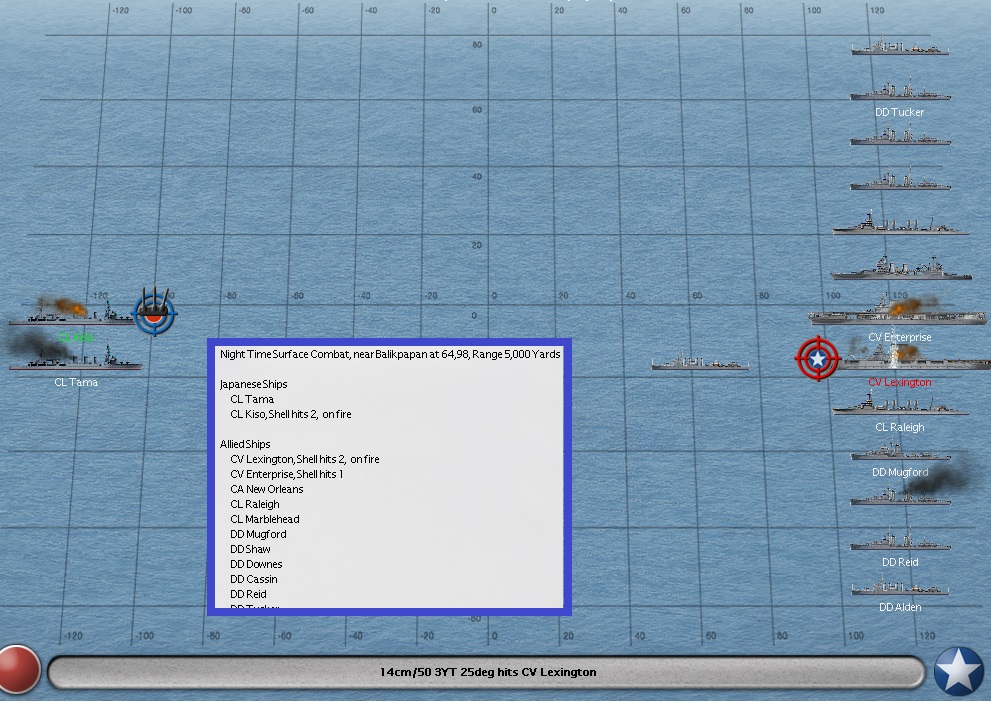Click the DD Mugford destroyer sprite
Viewport: 991px width, 702px height.
(900, 451)
